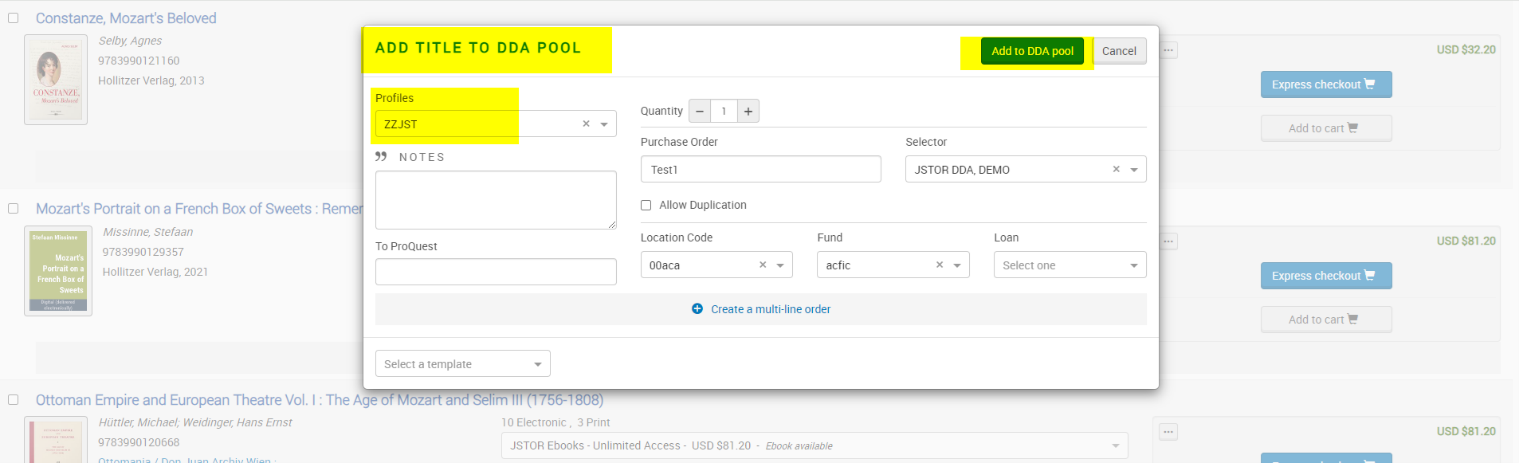
Task: Open more options for Mozart's Portrait title
Action: tap(1168, 241)
